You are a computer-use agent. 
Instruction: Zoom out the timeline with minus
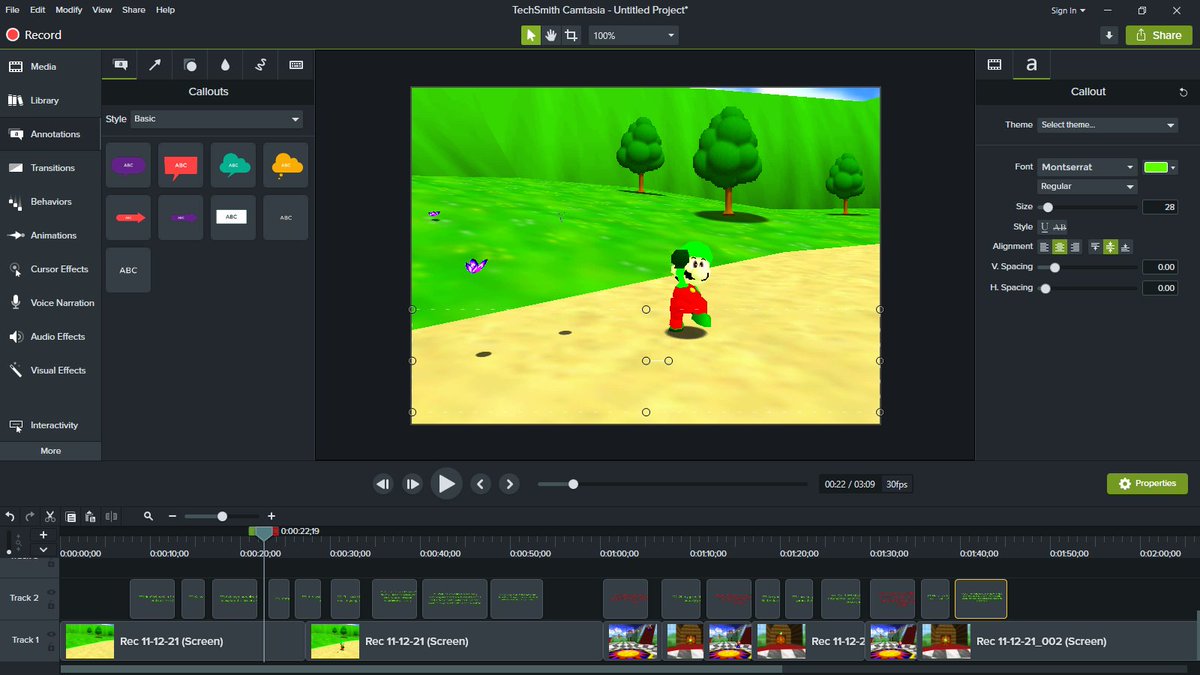point(172,516)
